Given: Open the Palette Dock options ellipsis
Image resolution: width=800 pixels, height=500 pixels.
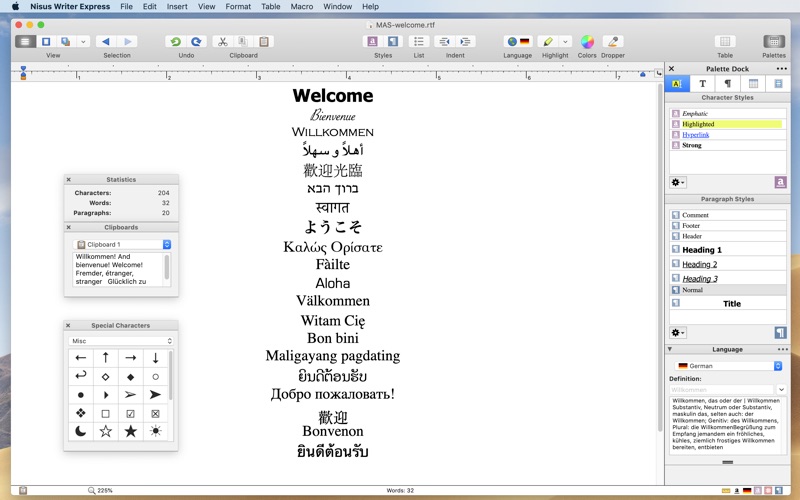Looking at the screenshot, I should tap(782, 69).
